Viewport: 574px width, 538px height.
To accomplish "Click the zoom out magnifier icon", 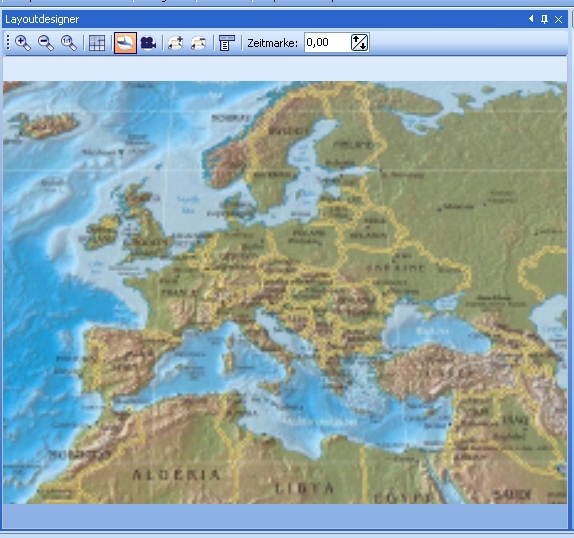I will pyautogui.click(x=46, y=43).
